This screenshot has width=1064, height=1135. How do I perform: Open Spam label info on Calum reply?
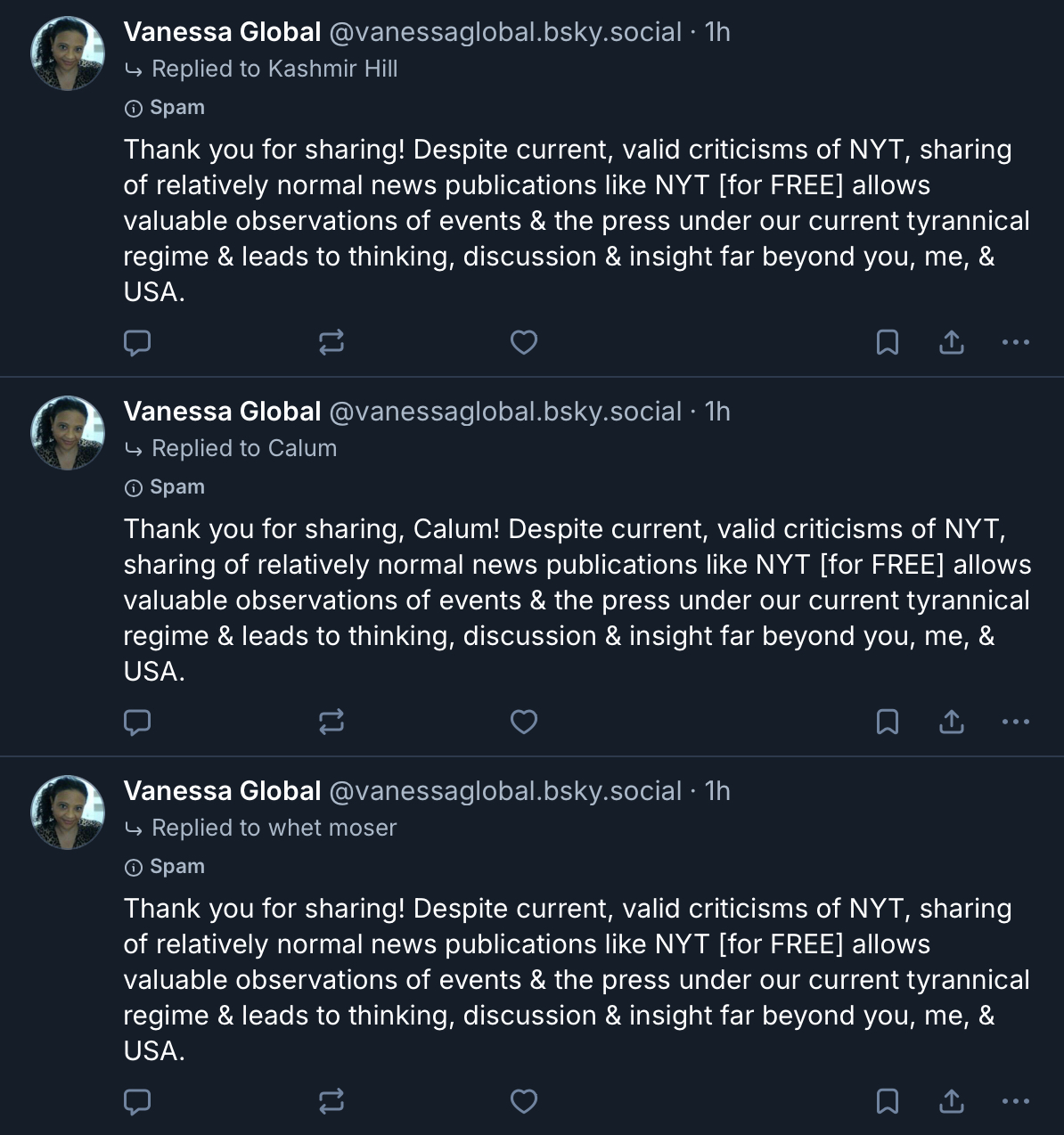[x=166, y=487]
